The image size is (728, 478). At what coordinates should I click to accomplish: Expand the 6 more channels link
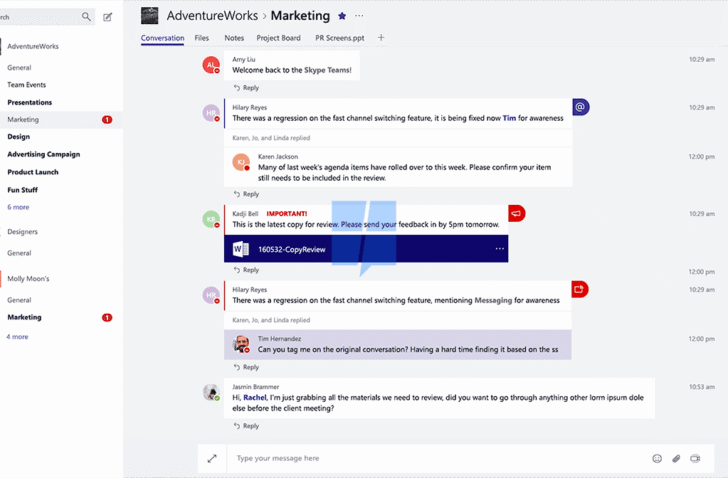click(x=18, y=207)
